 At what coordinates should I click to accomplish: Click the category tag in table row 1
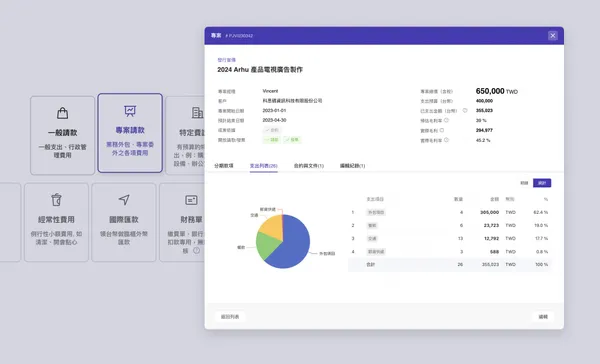coord(376,212)
